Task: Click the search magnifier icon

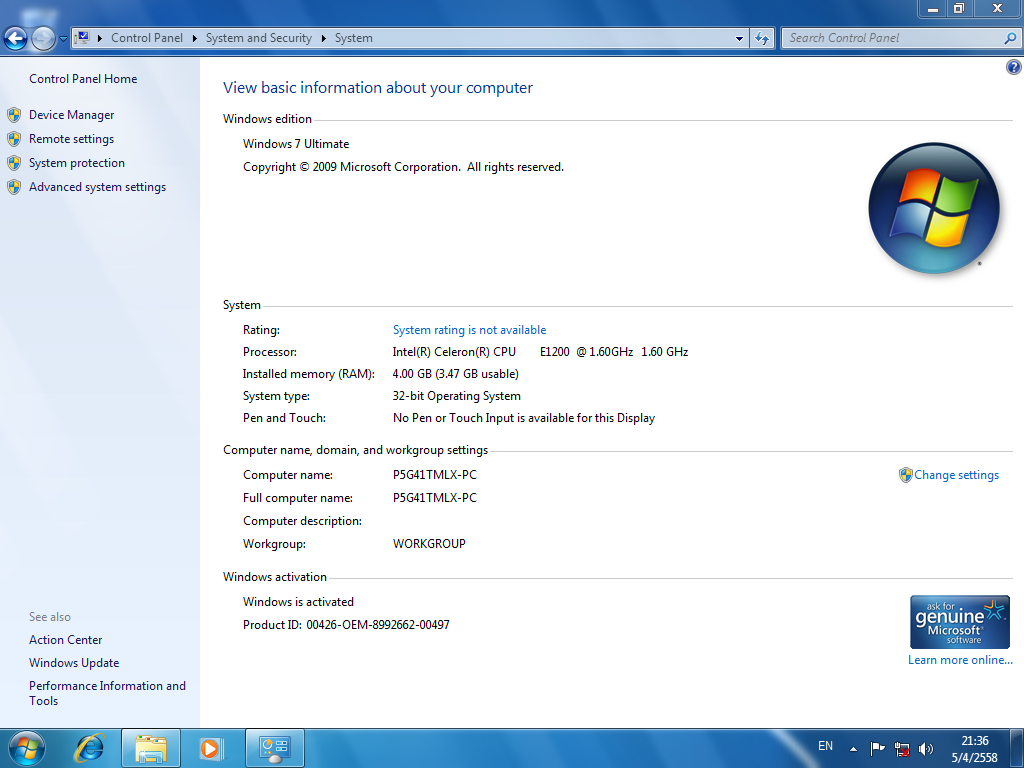Action: pos(1010,38)
